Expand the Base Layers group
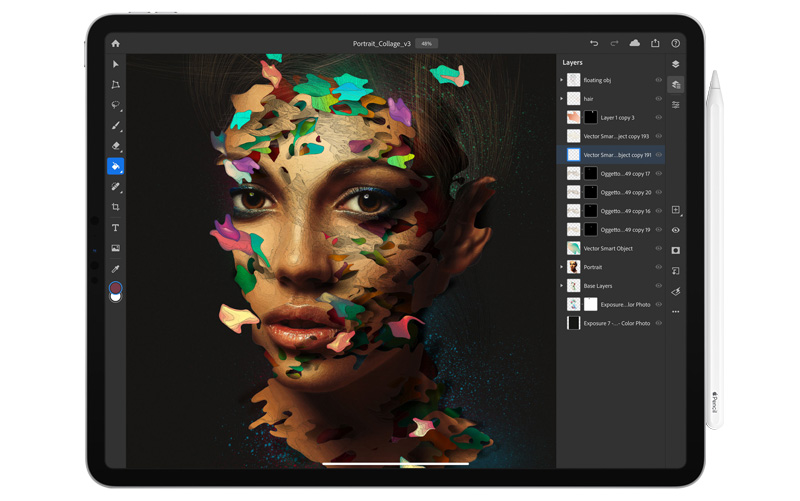The width and height of the screenshot is (800, 501). (x=562, y=286)
